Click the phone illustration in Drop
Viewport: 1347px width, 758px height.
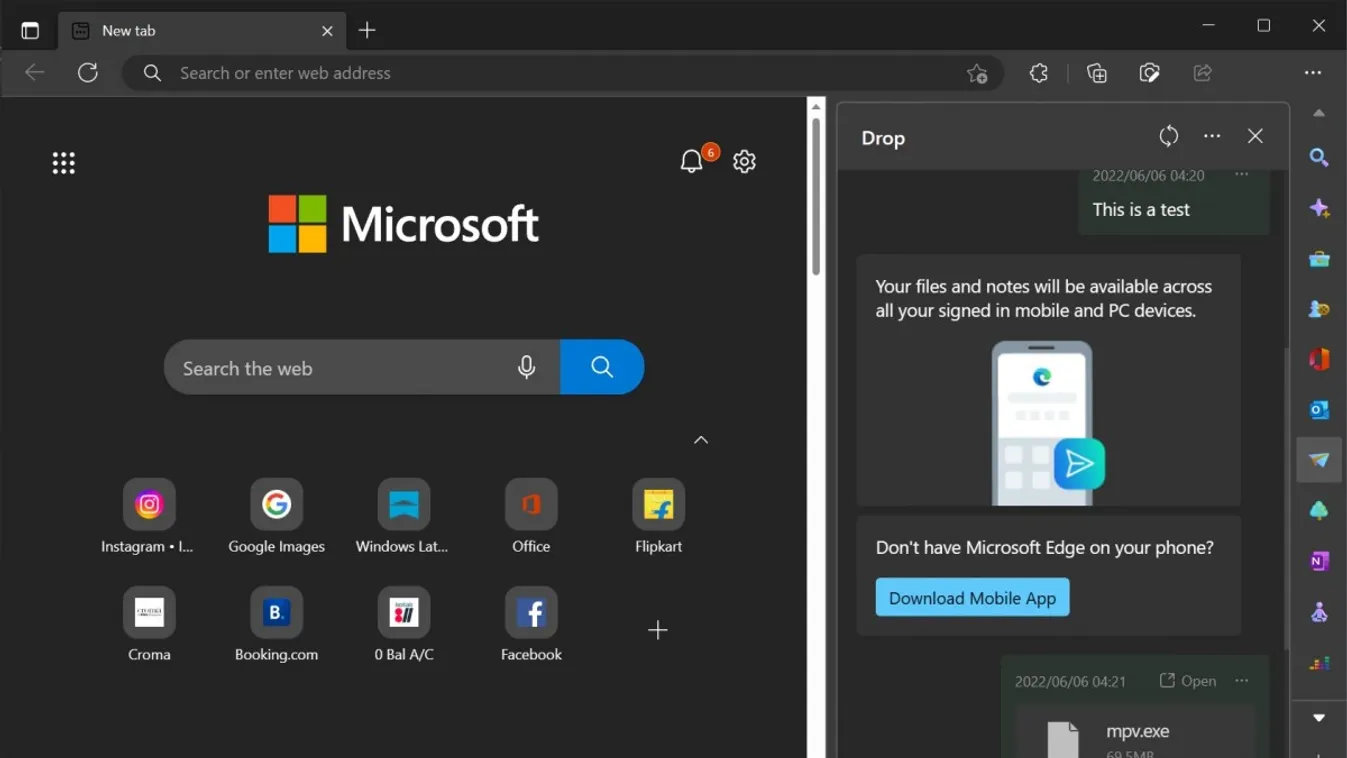tap(1048, 423)
